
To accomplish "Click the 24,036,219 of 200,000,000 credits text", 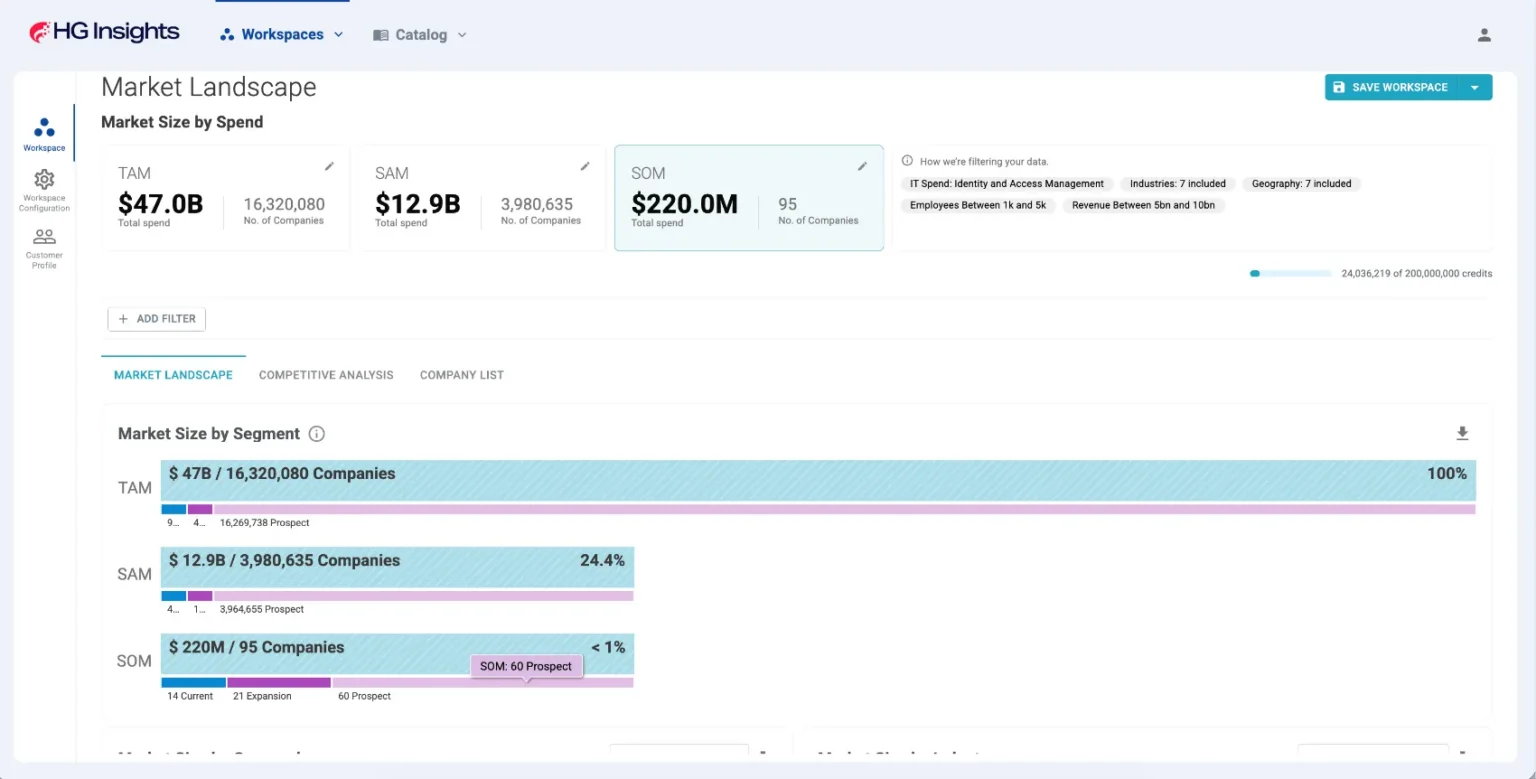I will pyautogui.click(x=1416, y=273).
